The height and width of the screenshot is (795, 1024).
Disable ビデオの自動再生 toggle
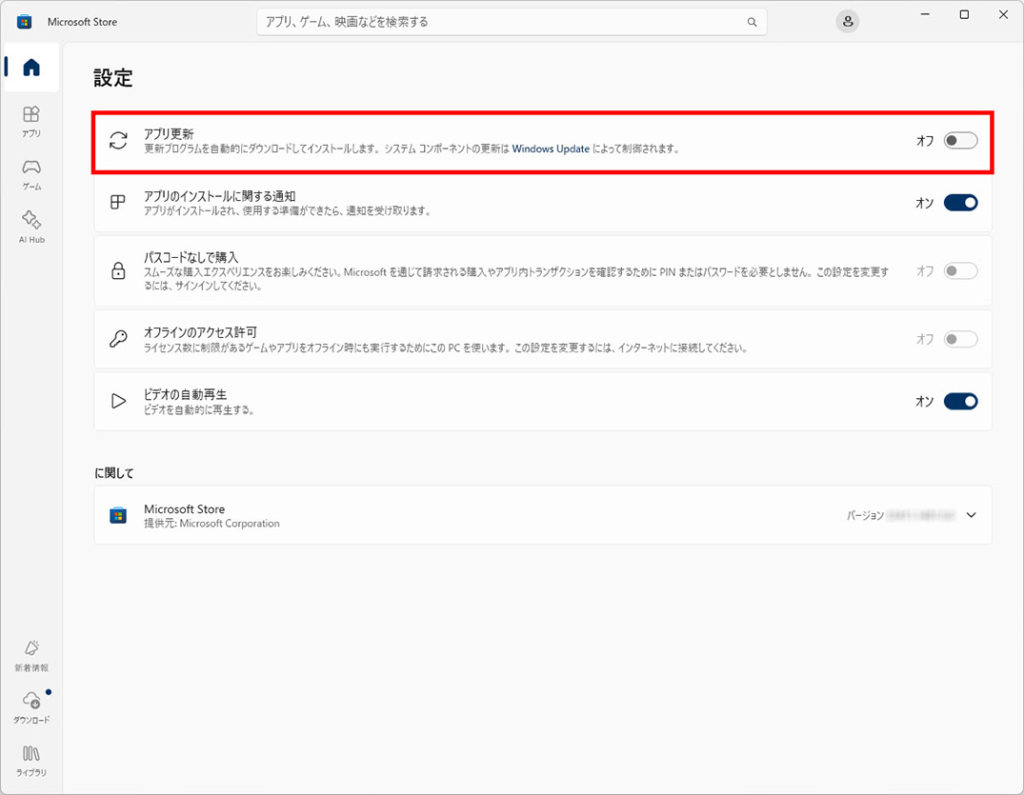pos(960,401)
